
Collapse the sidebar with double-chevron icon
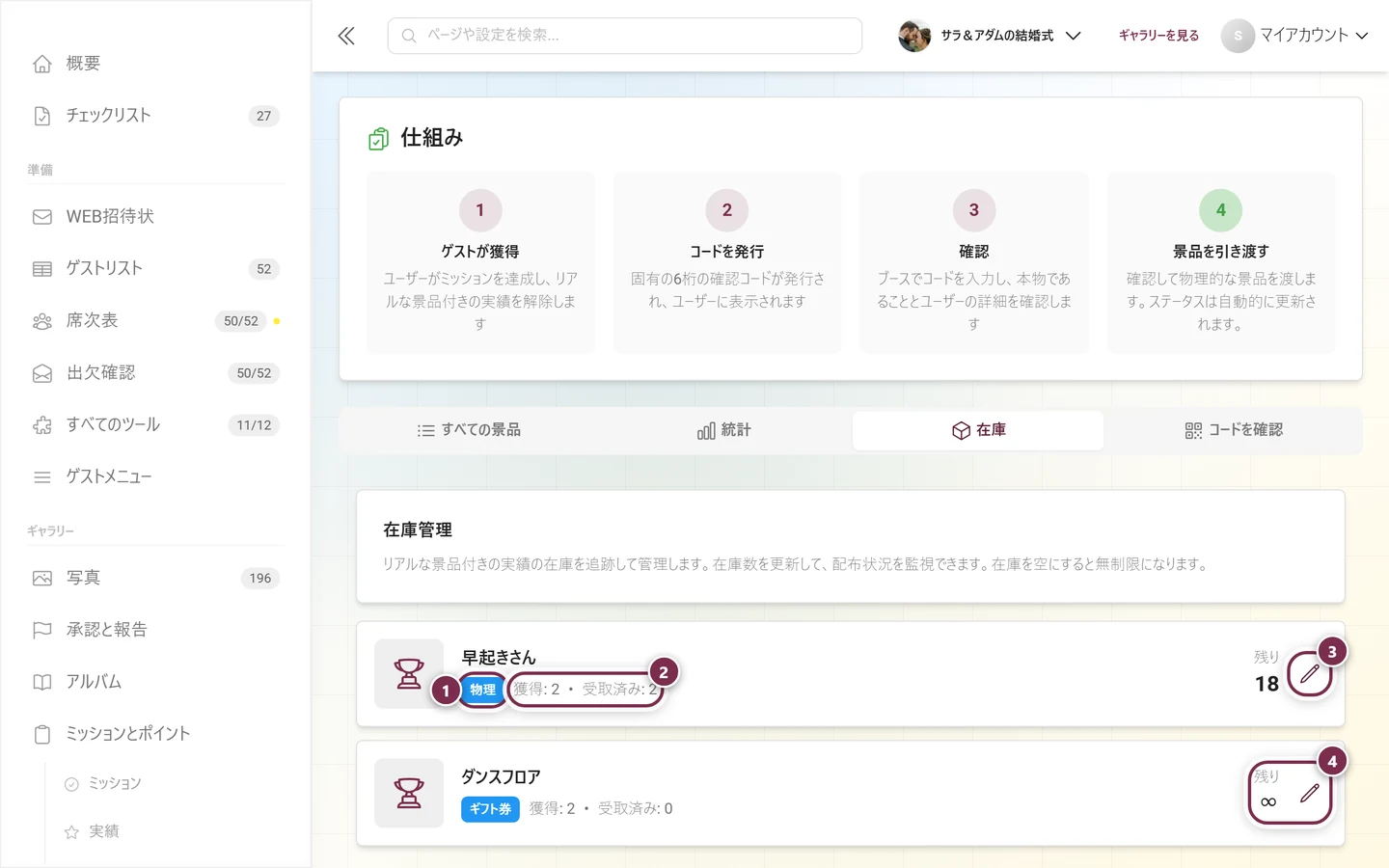[x=346, y=36]
